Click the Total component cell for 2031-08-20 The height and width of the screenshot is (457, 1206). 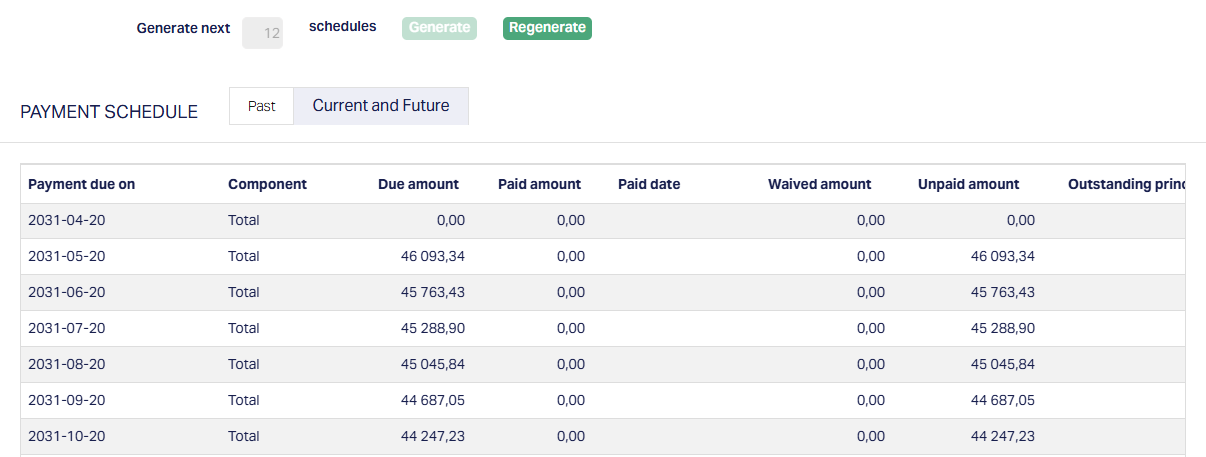tap(243, 364)
